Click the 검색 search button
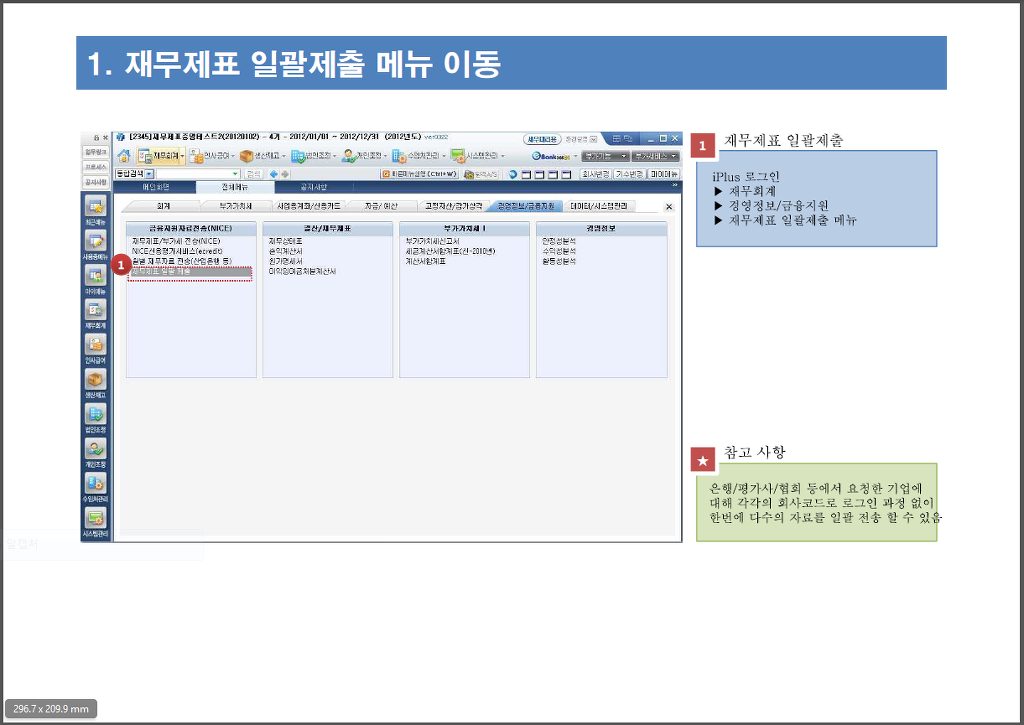The width and height of the screenshot is (1024, 725). click(x=253, y=174)
